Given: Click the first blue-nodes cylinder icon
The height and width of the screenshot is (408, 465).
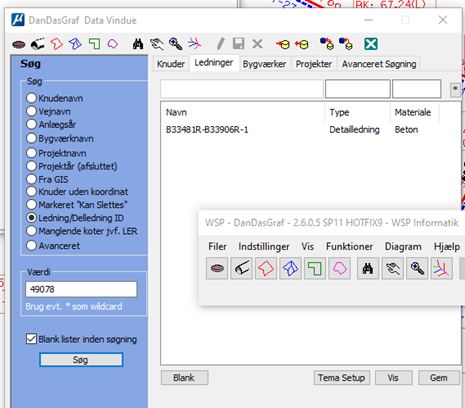Looking at the screenshot, I should click(x=327, y=44).
